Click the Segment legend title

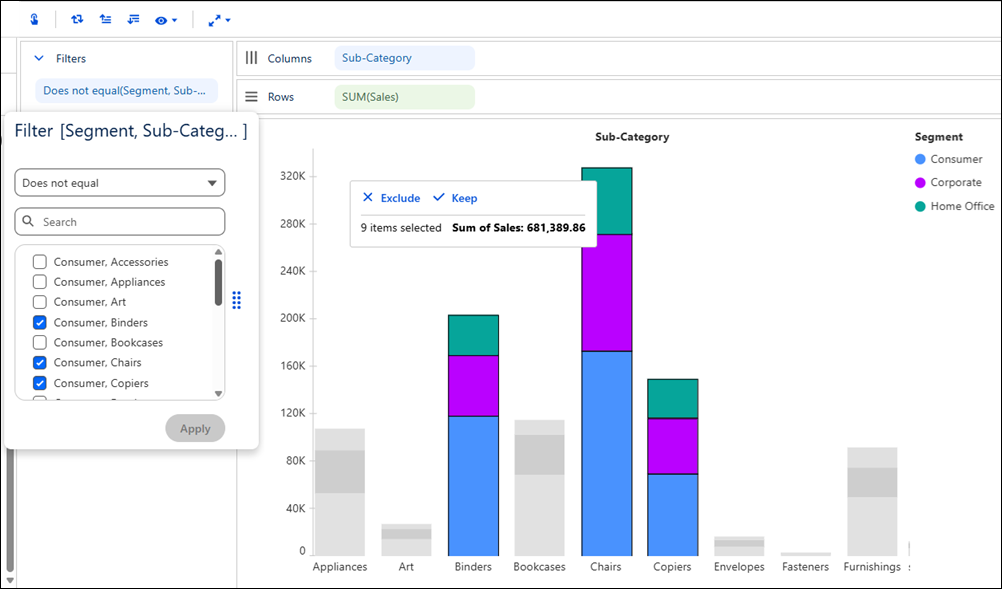(x=938, y=137)
